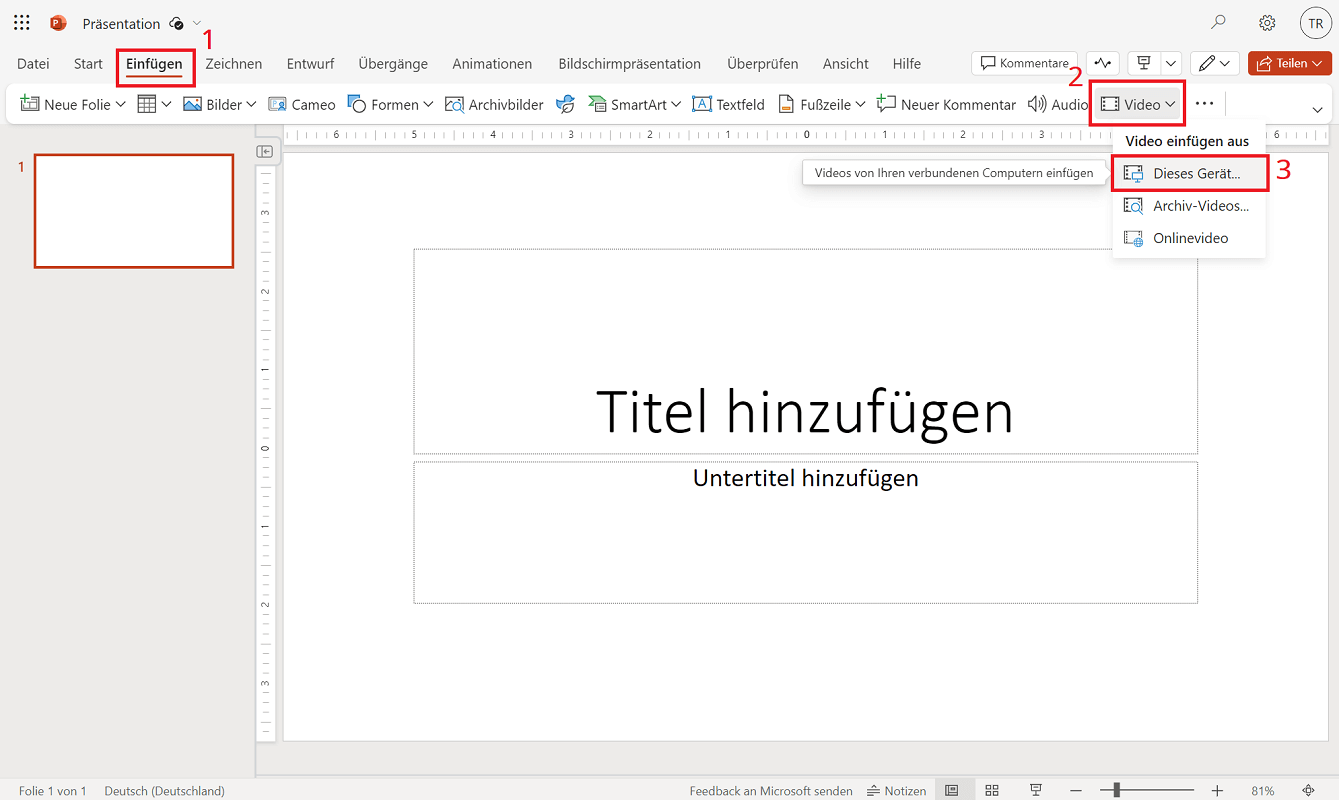Open the settings gear
The height and width of the screenshot is (800, 1339).
point(1267,23)
